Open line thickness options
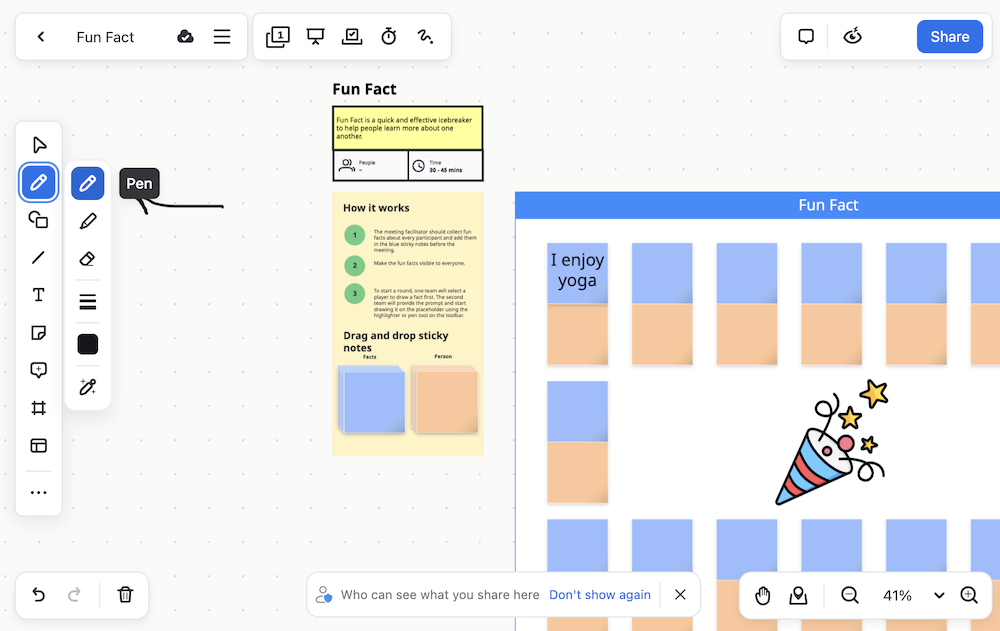The image size is (1000, 631). (x=88, y=302)
